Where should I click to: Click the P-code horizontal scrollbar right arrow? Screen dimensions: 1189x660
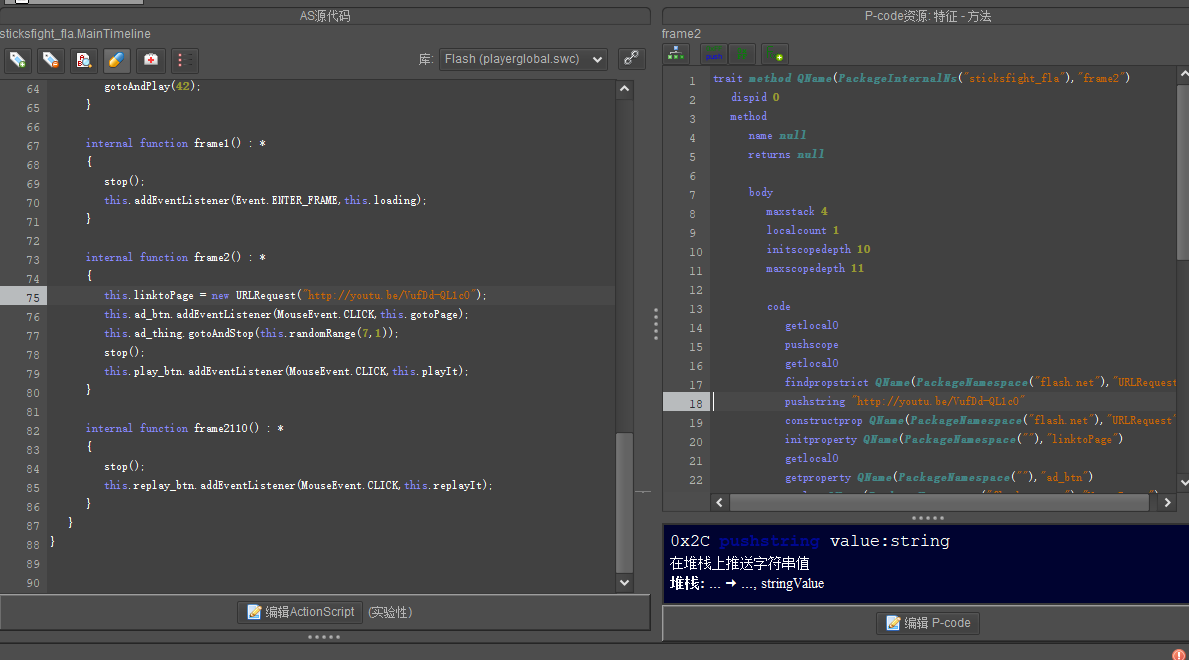tap(1165, 502)
